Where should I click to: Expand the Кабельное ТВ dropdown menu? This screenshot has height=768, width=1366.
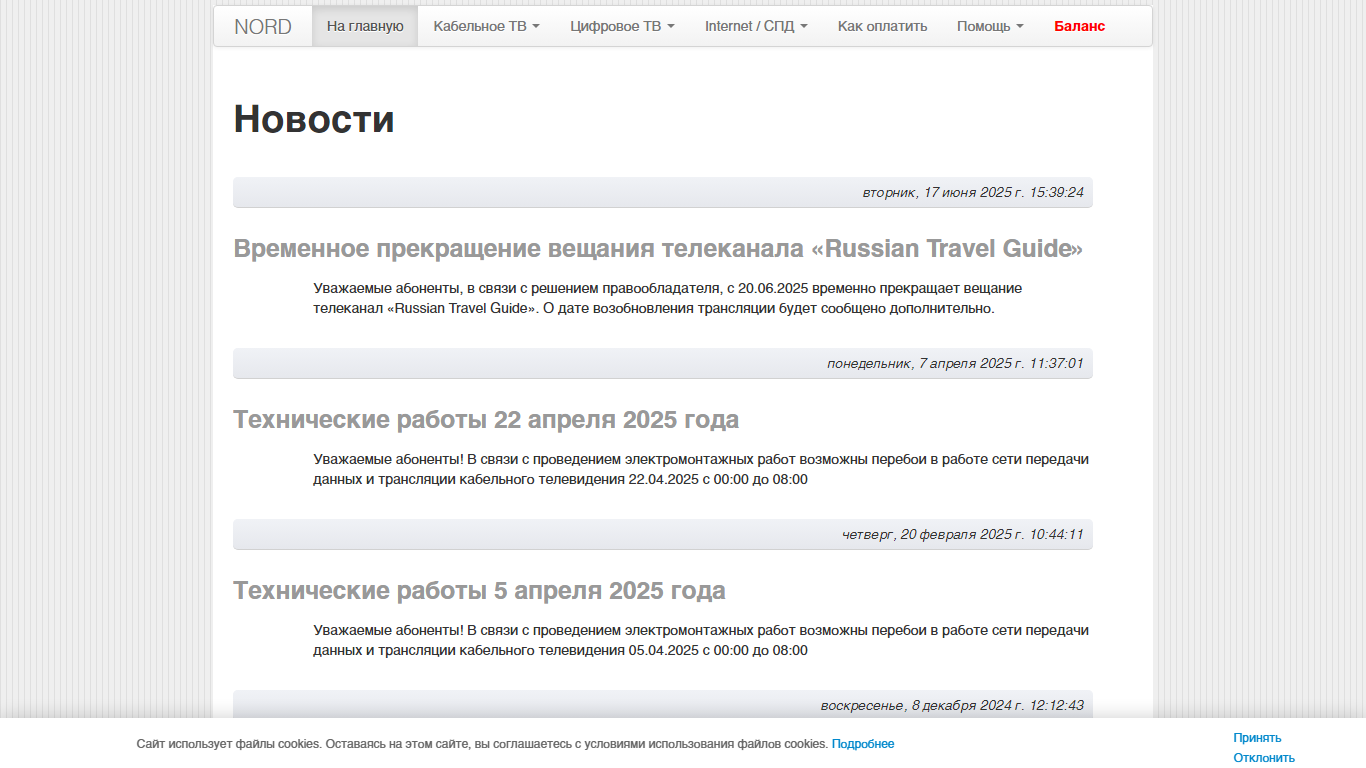(x=487, y=27)
